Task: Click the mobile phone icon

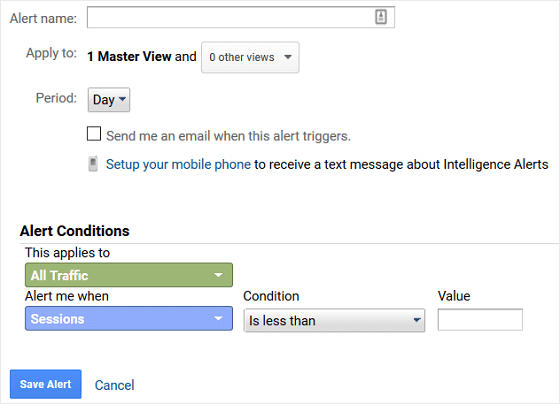Action: 93,164
